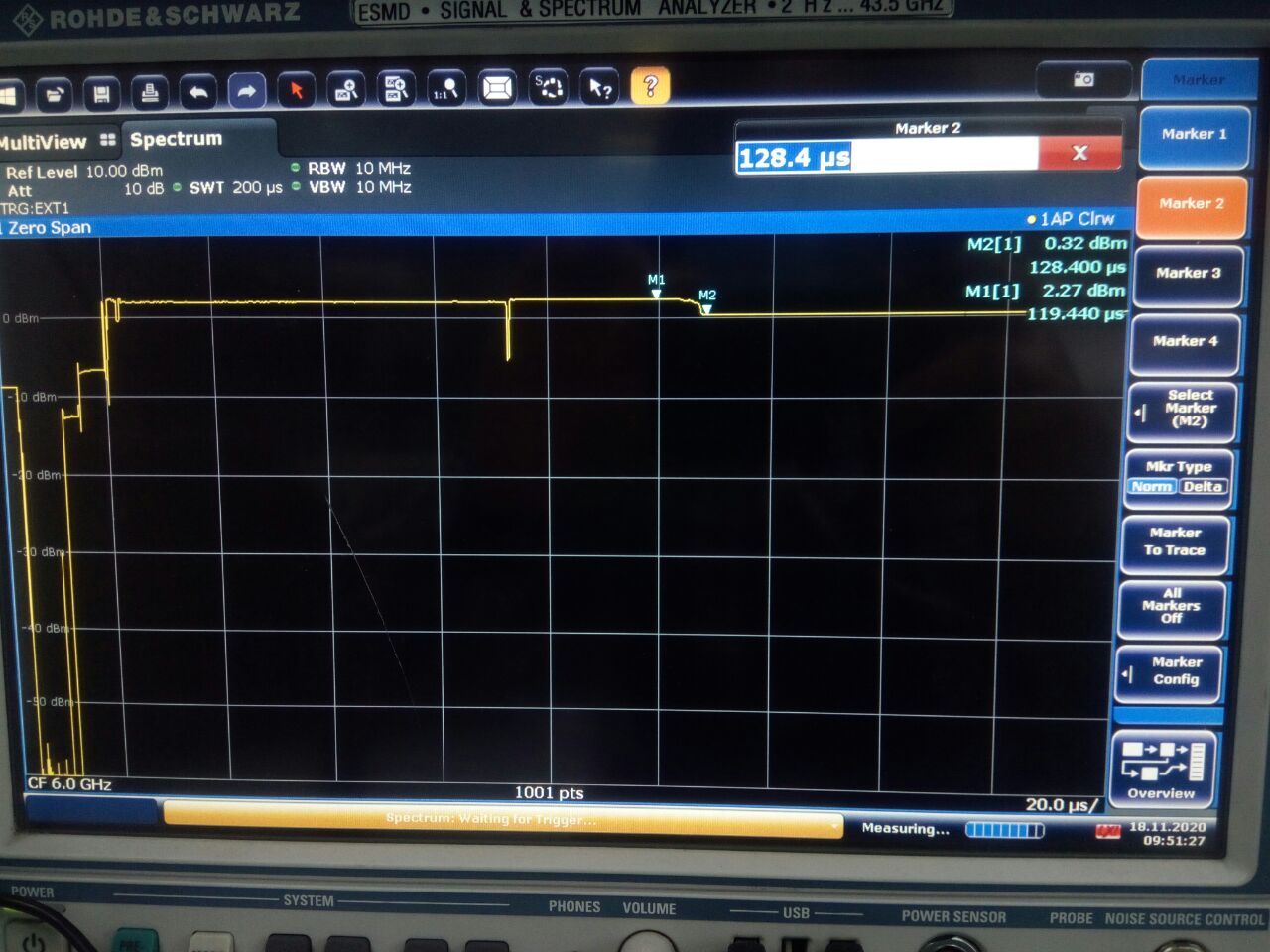Click the Print icon in toolbar

150,93
